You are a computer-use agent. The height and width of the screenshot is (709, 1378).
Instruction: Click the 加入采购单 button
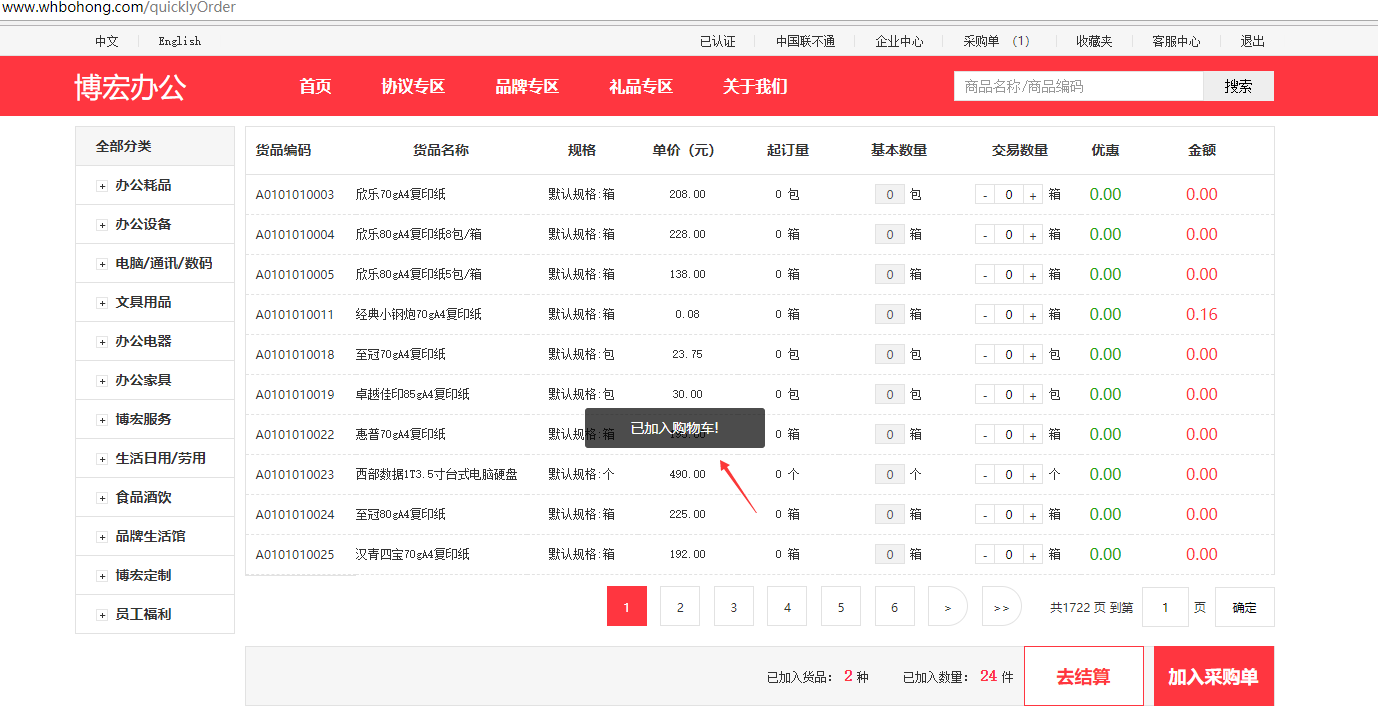(1213, 677)
